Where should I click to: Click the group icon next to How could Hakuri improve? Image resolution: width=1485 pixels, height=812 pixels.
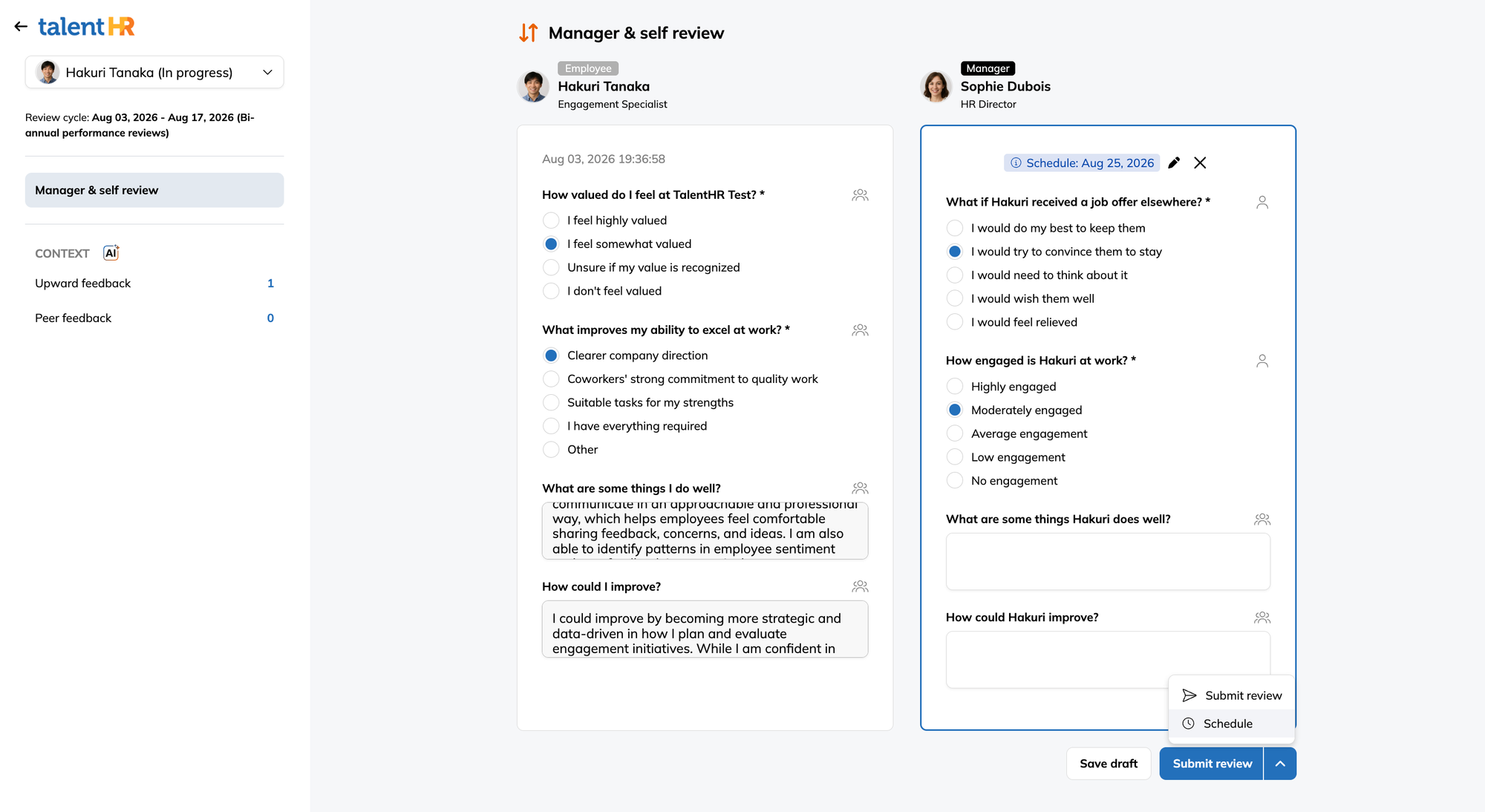pyautogui.click(x=1262, y=618)
